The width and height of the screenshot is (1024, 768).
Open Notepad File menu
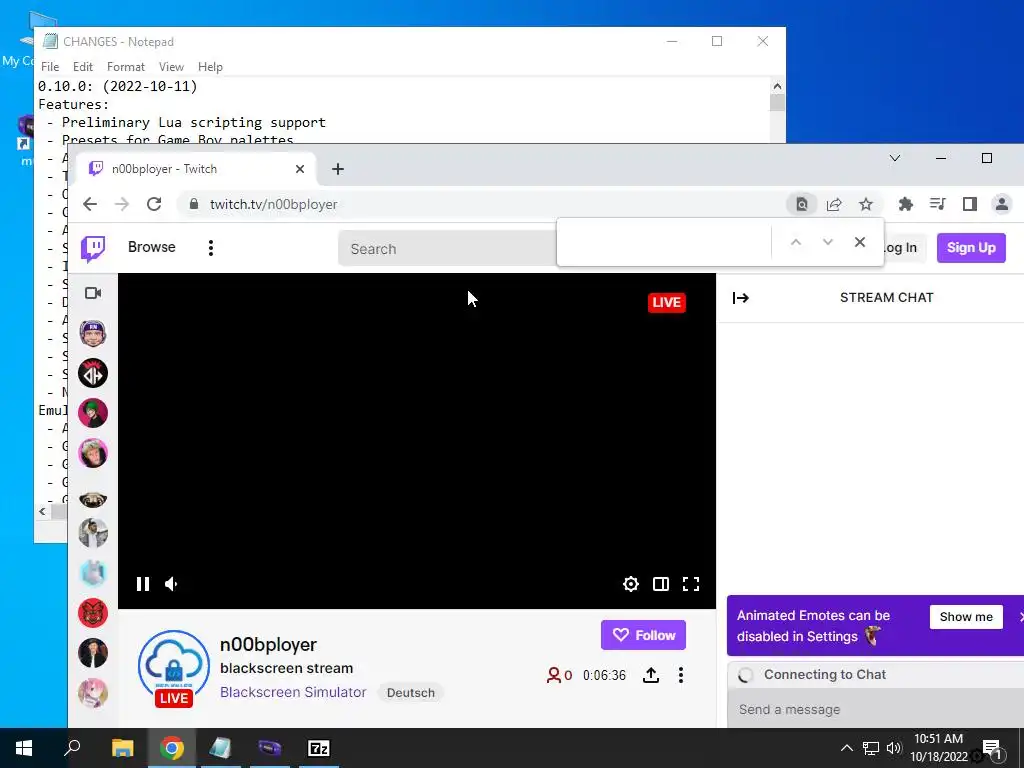pos(50,67)
